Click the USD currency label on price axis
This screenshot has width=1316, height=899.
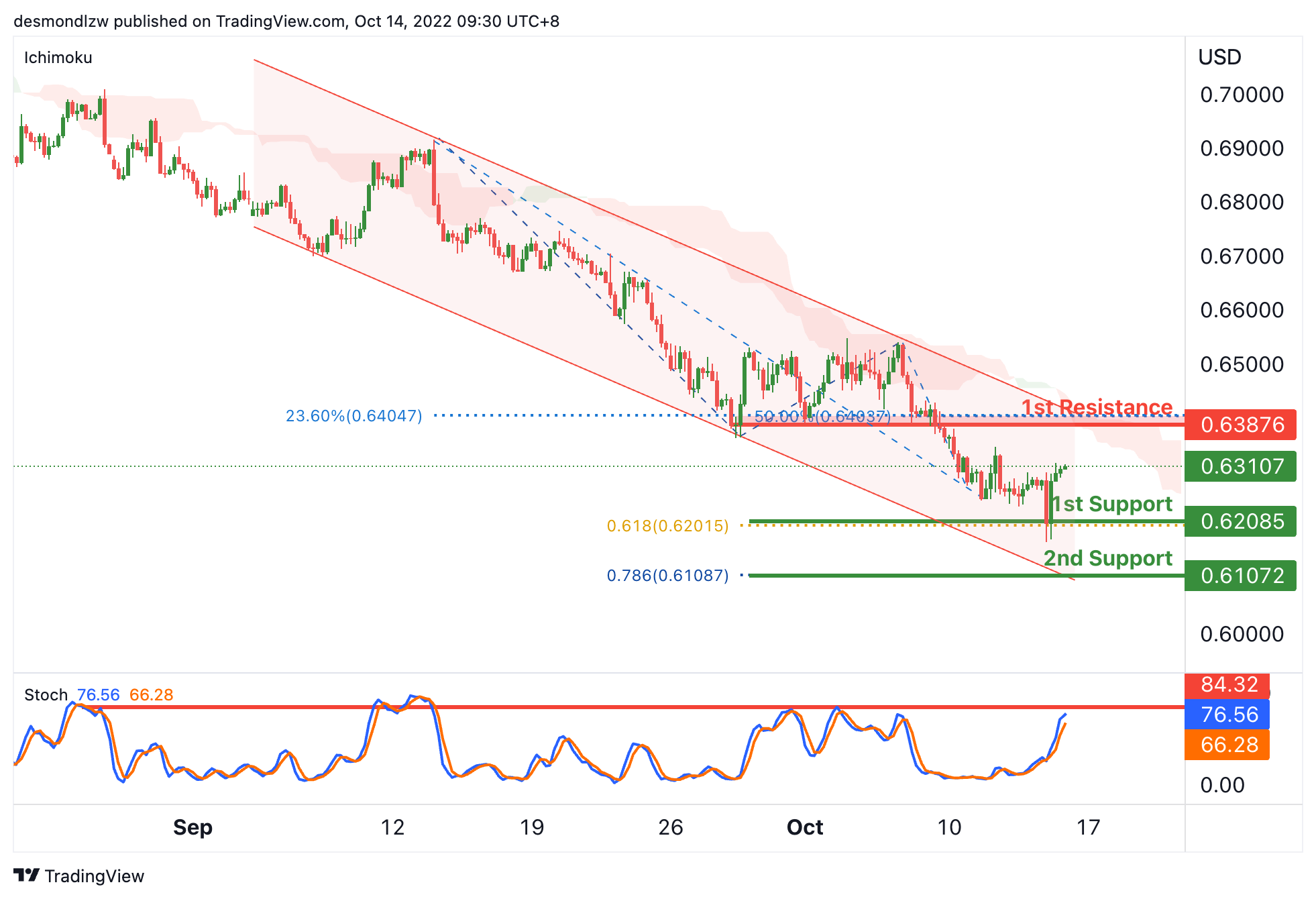point(1219,58)
